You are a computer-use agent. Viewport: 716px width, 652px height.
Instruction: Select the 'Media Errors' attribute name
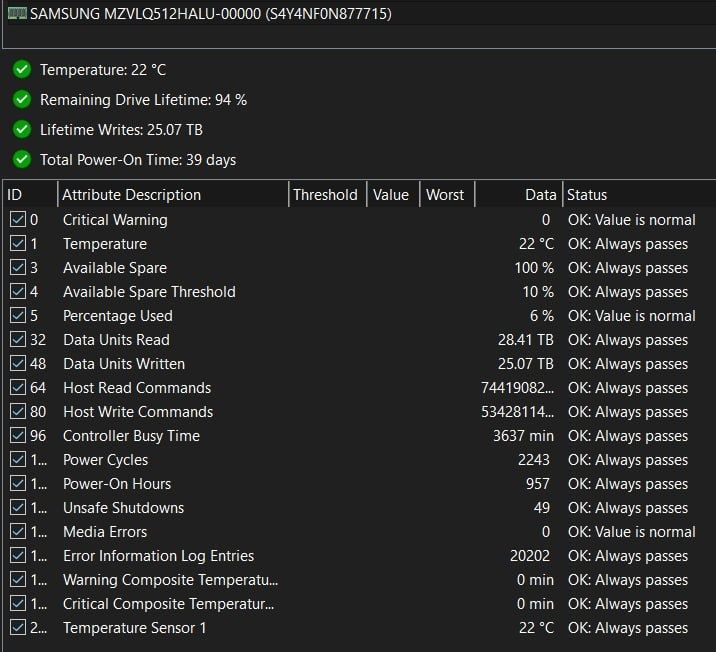pos(105,532)
